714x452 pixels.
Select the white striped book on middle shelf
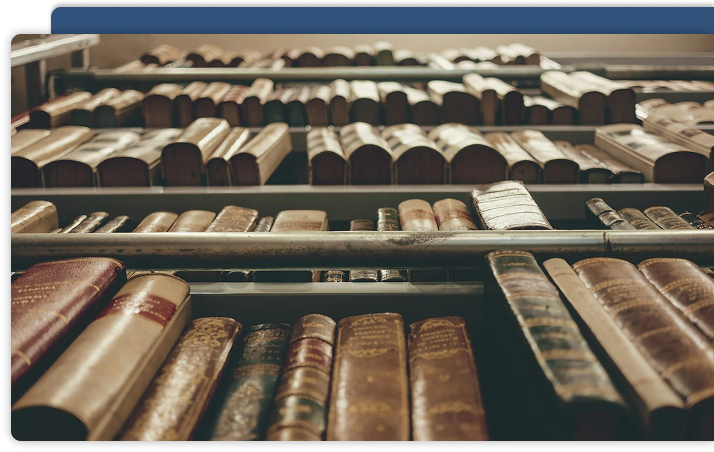pos(509,206)
